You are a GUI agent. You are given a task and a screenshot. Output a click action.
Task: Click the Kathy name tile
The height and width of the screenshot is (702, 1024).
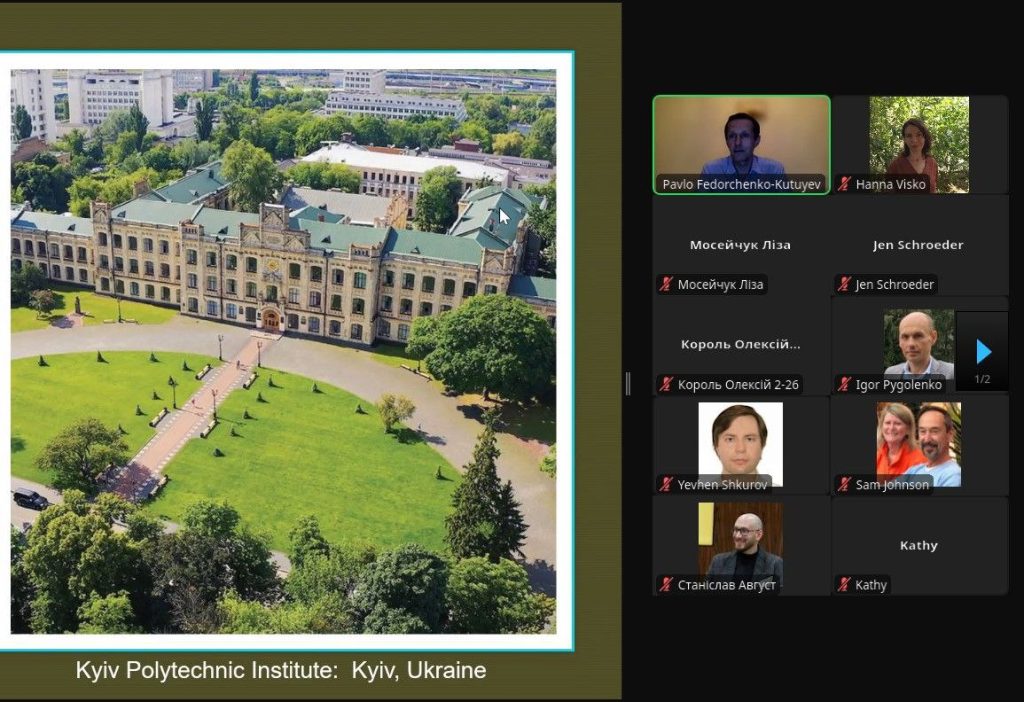click(x=919, y=545)
